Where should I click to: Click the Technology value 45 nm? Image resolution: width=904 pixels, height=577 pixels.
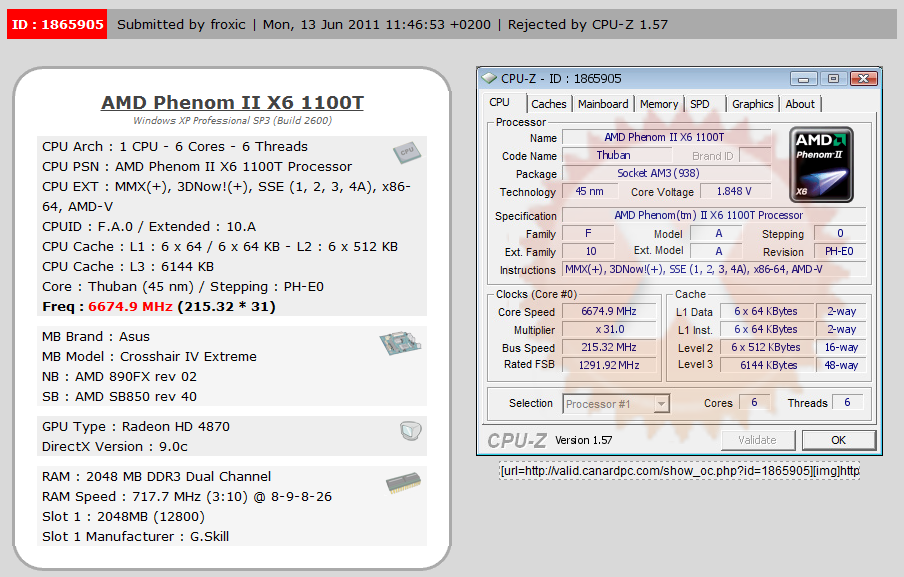tap(590, 191)
